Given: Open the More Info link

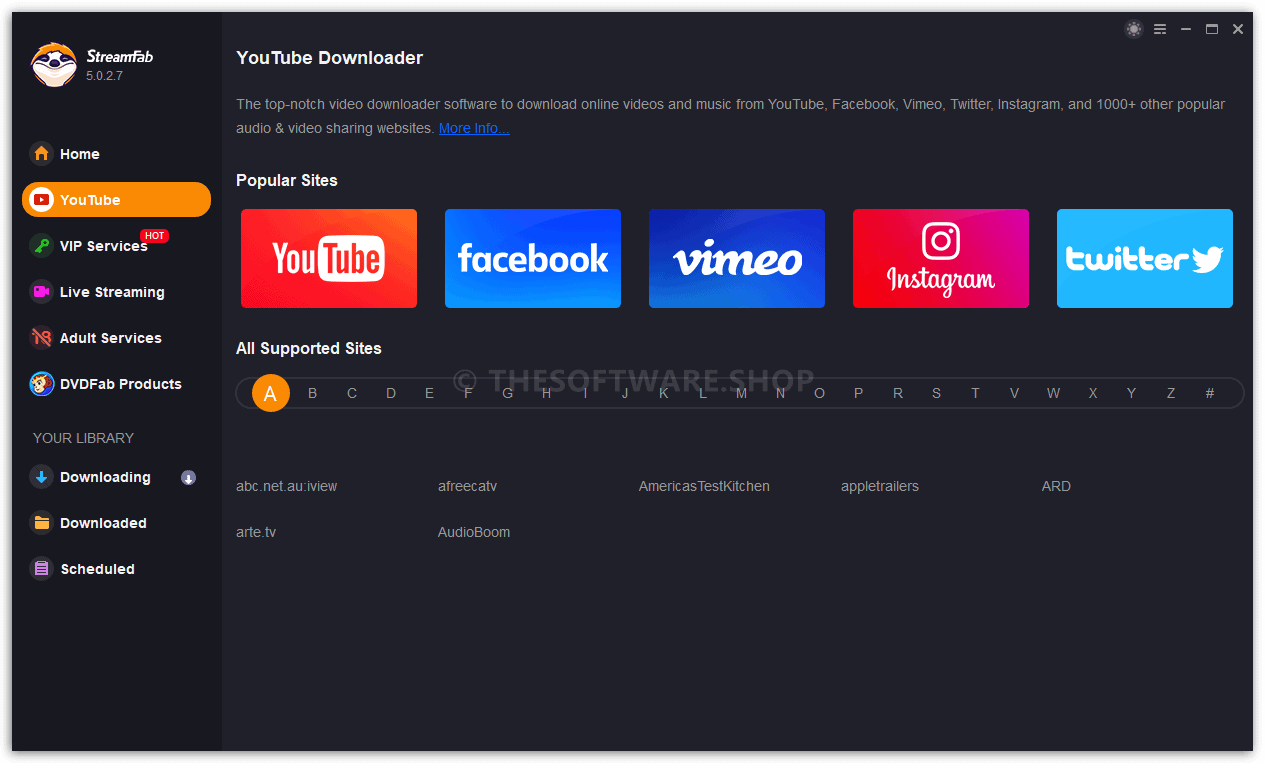Looking at the screenshot, I should (474, 128).
